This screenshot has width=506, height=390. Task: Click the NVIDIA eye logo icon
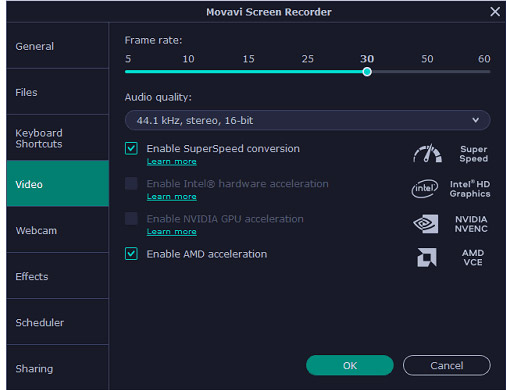(426, 224)
